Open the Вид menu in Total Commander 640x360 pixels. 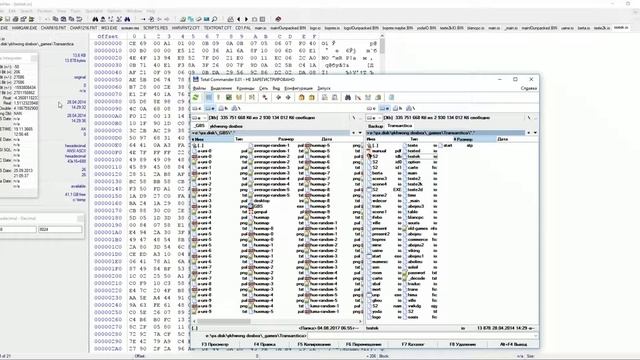tap(276, 88)
